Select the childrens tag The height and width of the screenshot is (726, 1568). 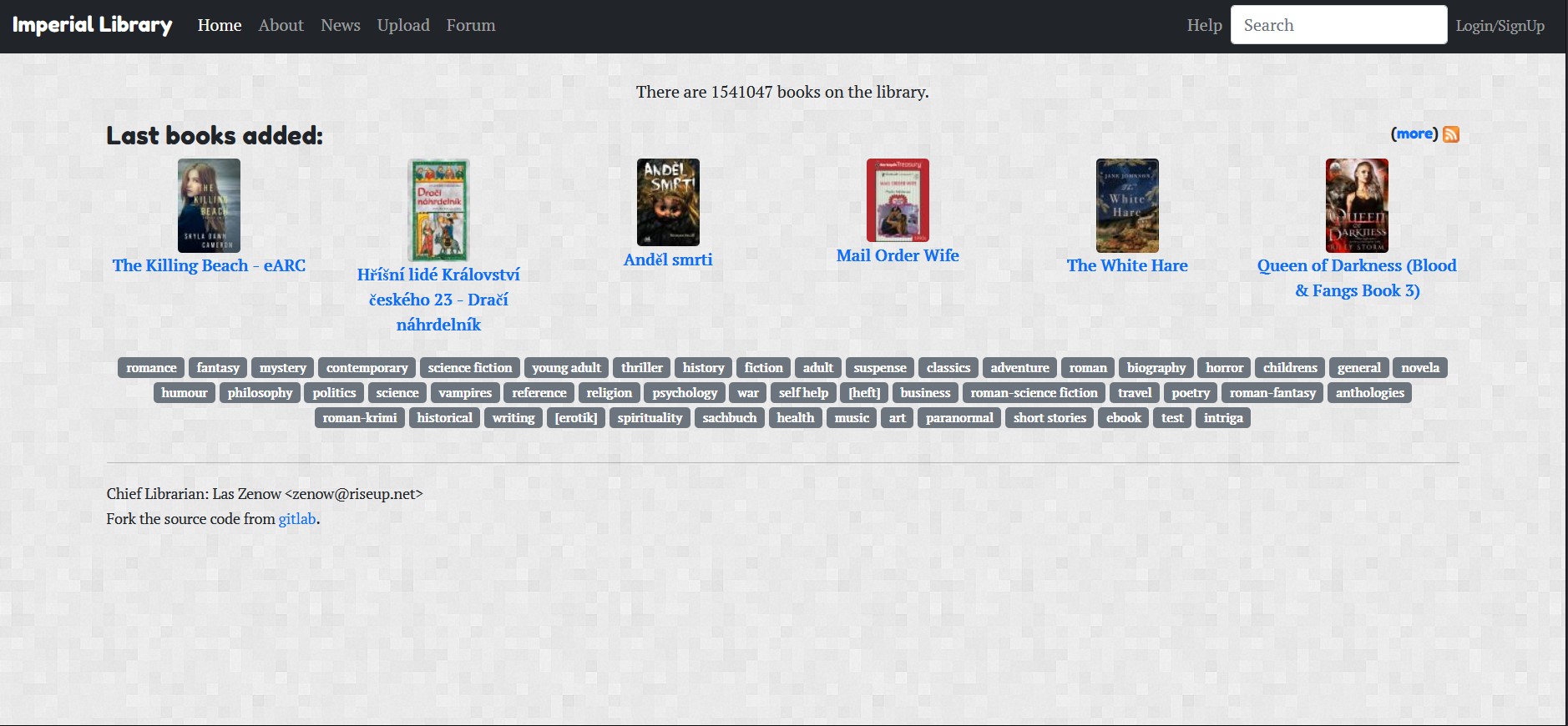(1290, 368)
